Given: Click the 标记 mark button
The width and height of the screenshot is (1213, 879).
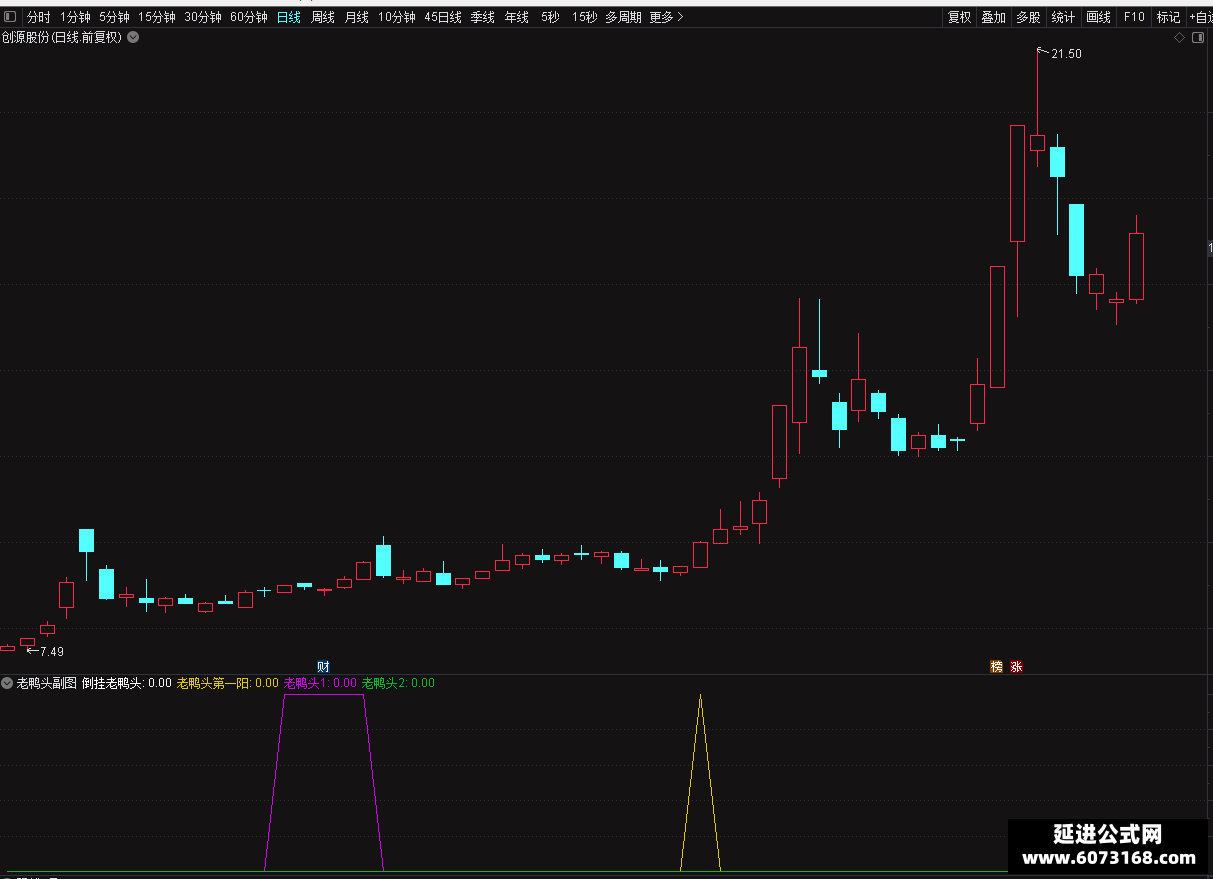Looking at the screenshot, I should tap(1168, 17).
